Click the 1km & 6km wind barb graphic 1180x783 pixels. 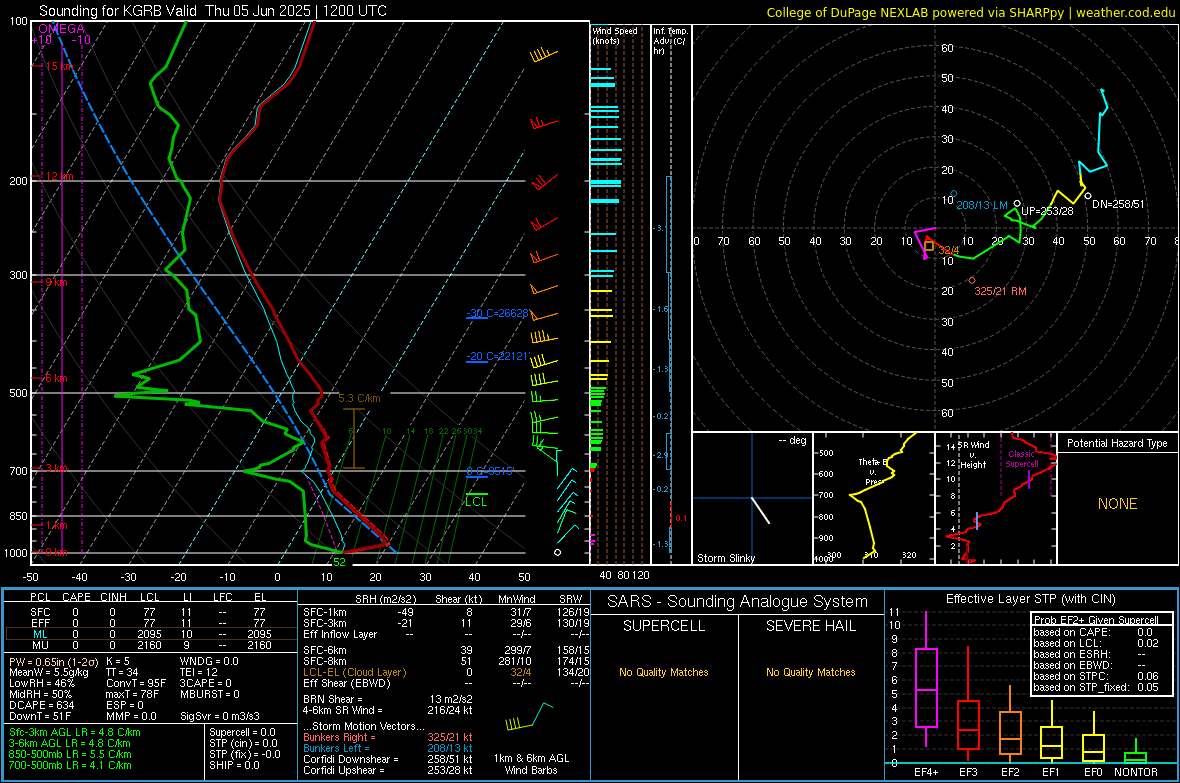tap(529, 716)
